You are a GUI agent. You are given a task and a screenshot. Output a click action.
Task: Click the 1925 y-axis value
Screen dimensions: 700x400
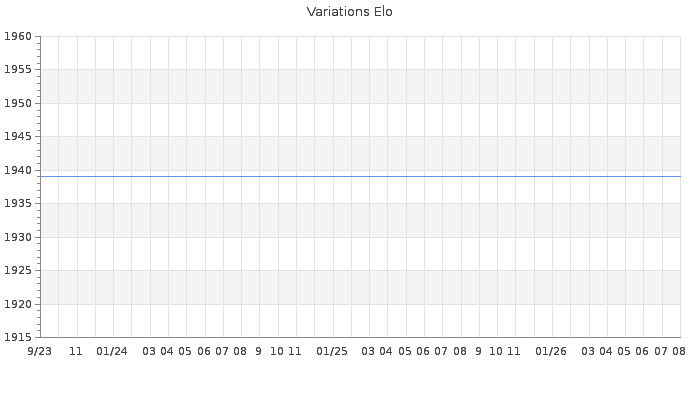pyautogui.click(x=18, y=270)
